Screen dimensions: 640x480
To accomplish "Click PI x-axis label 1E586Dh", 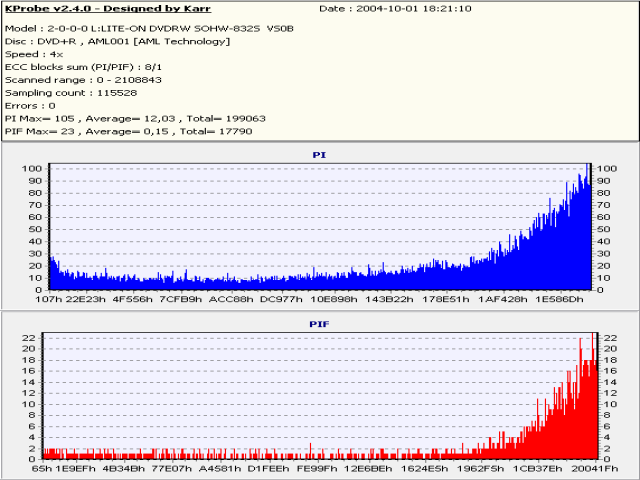I will [560, 299].
